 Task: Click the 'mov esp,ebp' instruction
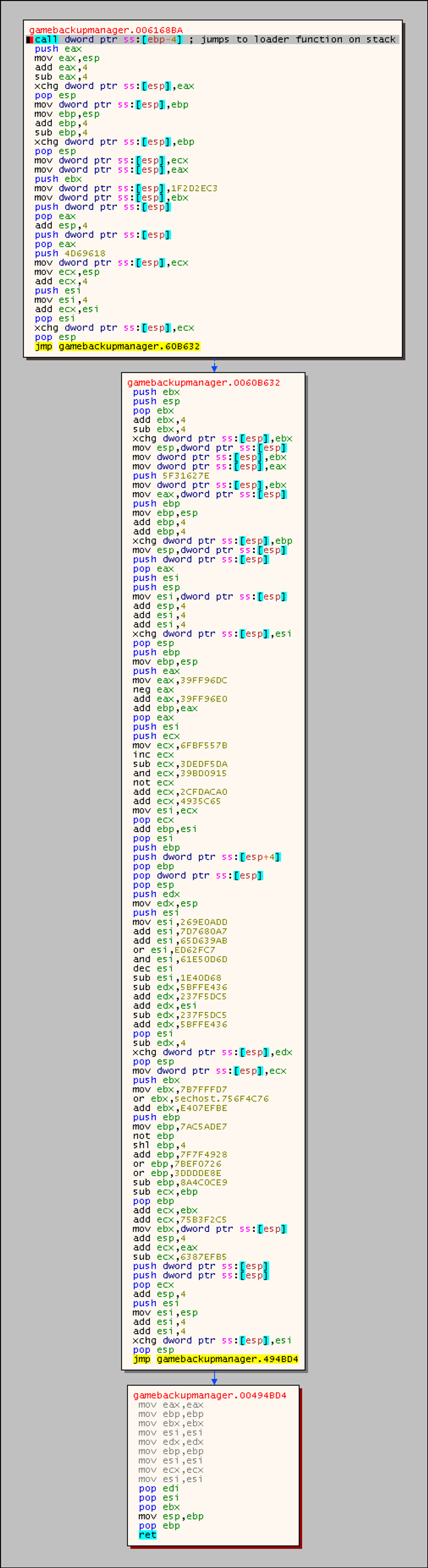coord(171,1516)
